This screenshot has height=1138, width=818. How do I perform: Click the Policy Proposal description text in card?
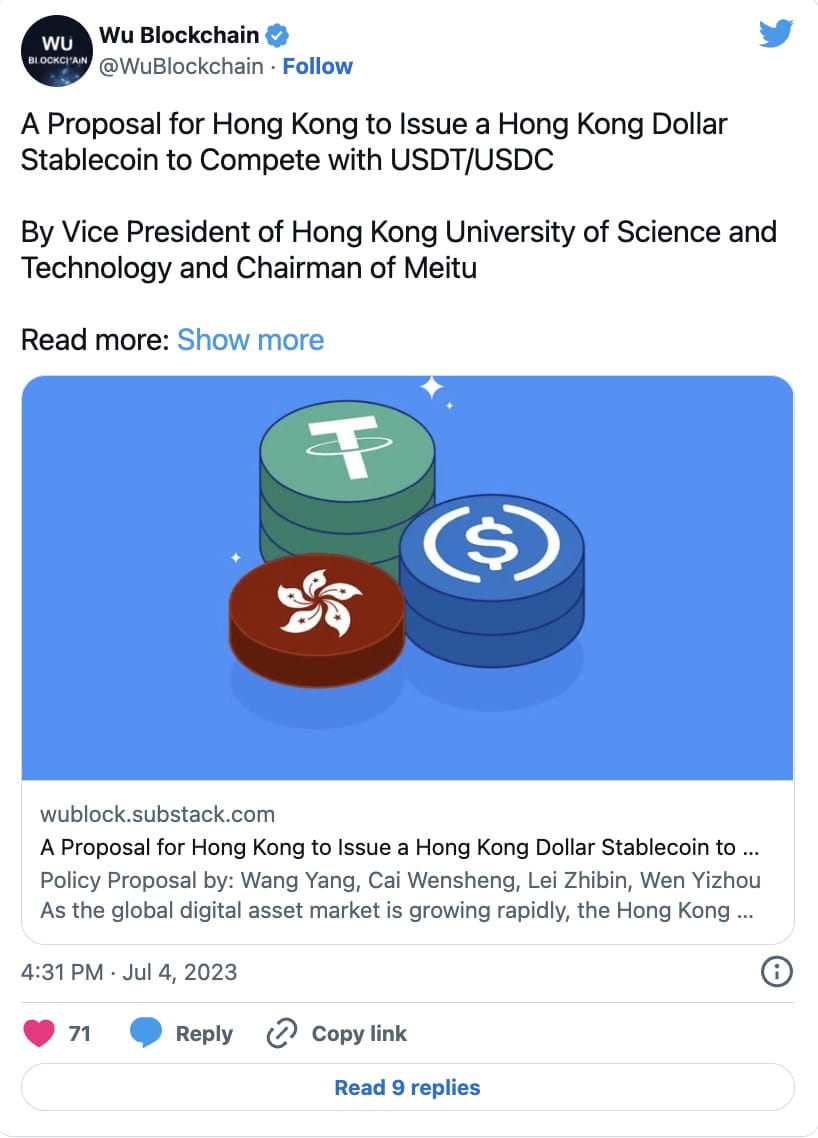[400, 895]
